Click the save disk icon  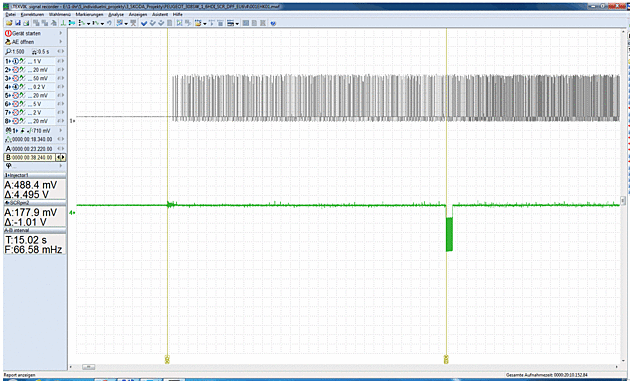(x=18, y=23)
